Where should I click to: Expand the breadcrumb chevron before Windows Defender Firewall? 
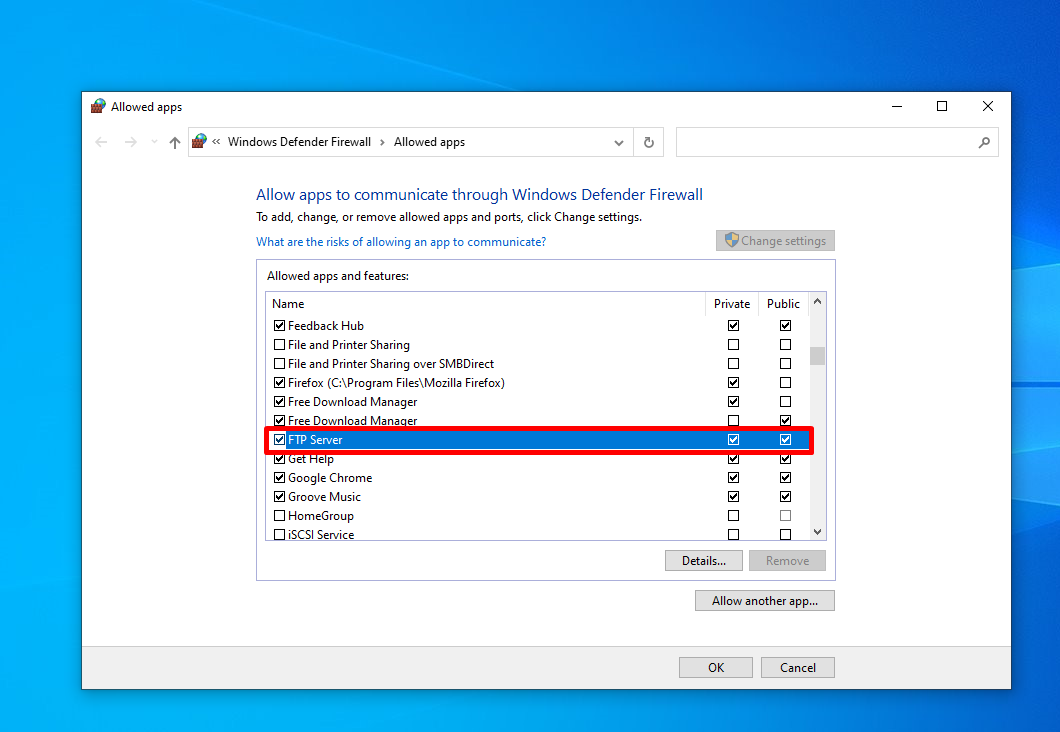point(216,142)
